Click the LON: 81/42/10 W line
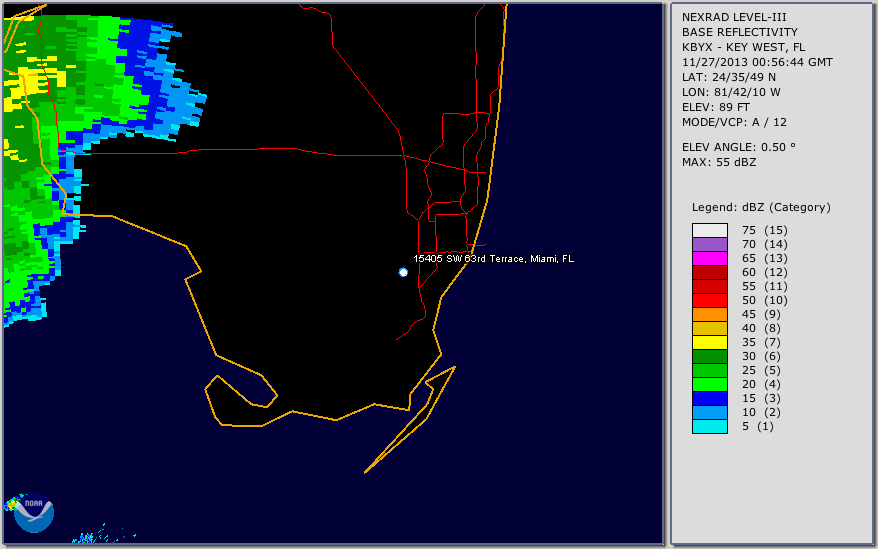Screen dimensions: 878x549 point(731,92)
